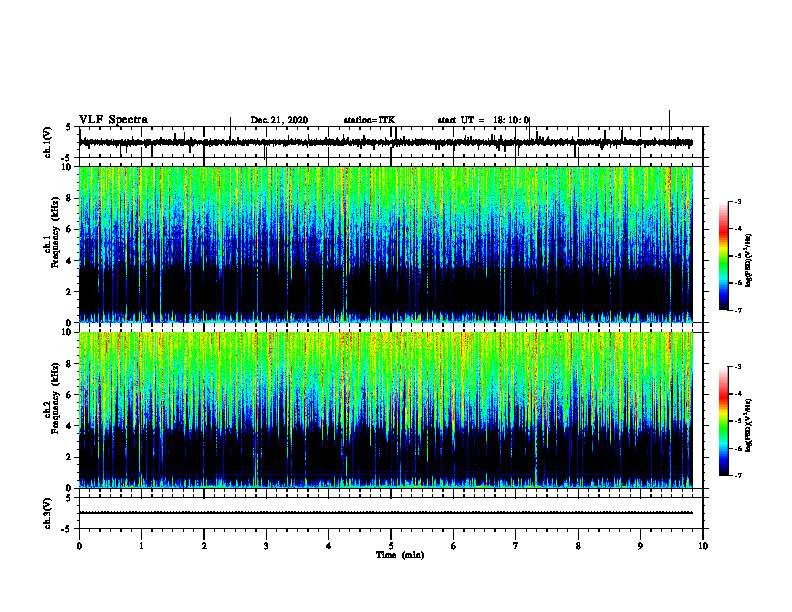Click the "3" tick on Time axis

(x=266, y=545)
